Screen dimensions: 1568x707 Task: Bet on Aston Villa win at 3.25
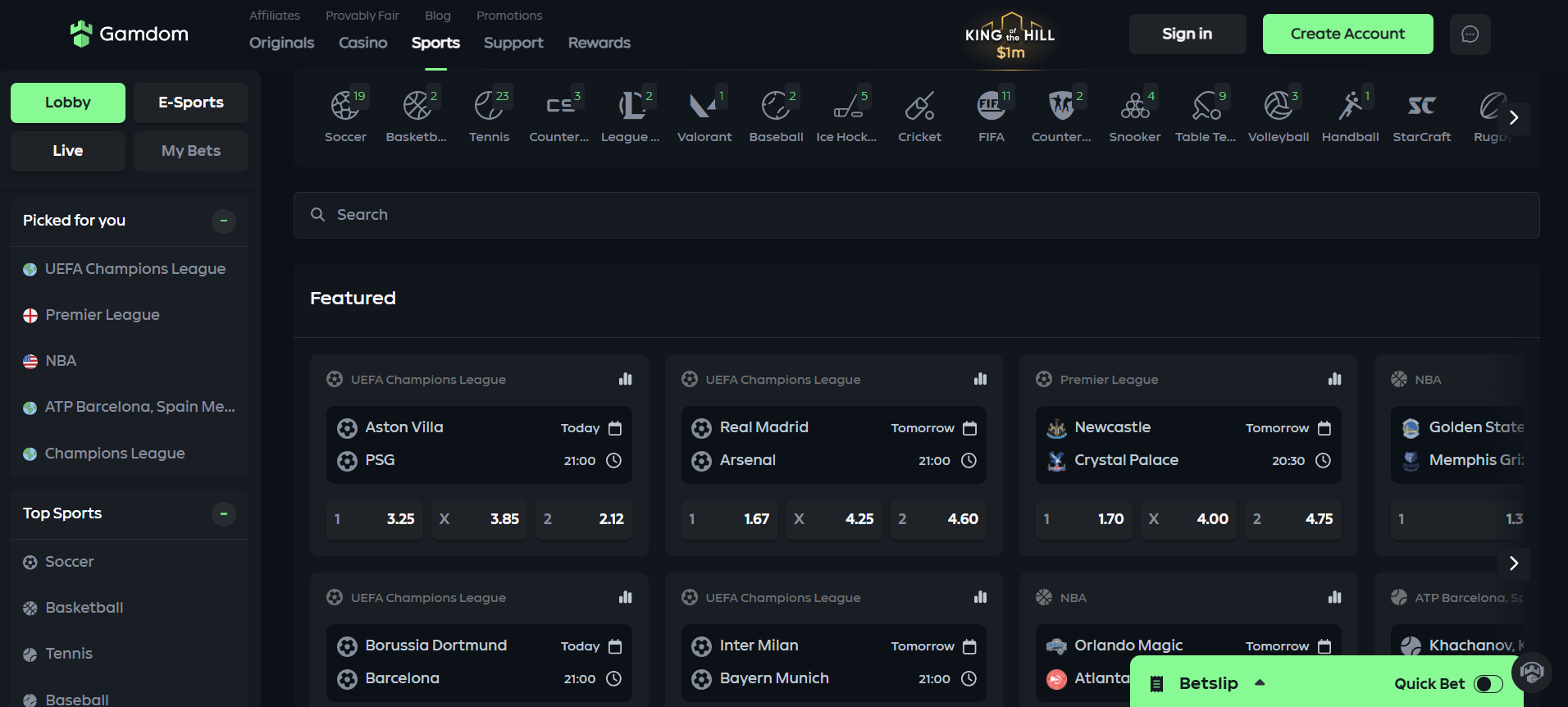[375, 519]
